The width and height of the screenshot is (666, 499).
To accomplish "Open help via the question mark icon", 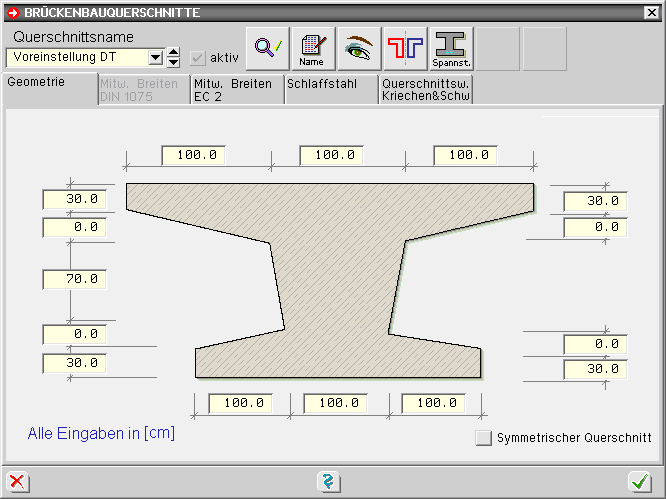I will (x=328, y=482).
